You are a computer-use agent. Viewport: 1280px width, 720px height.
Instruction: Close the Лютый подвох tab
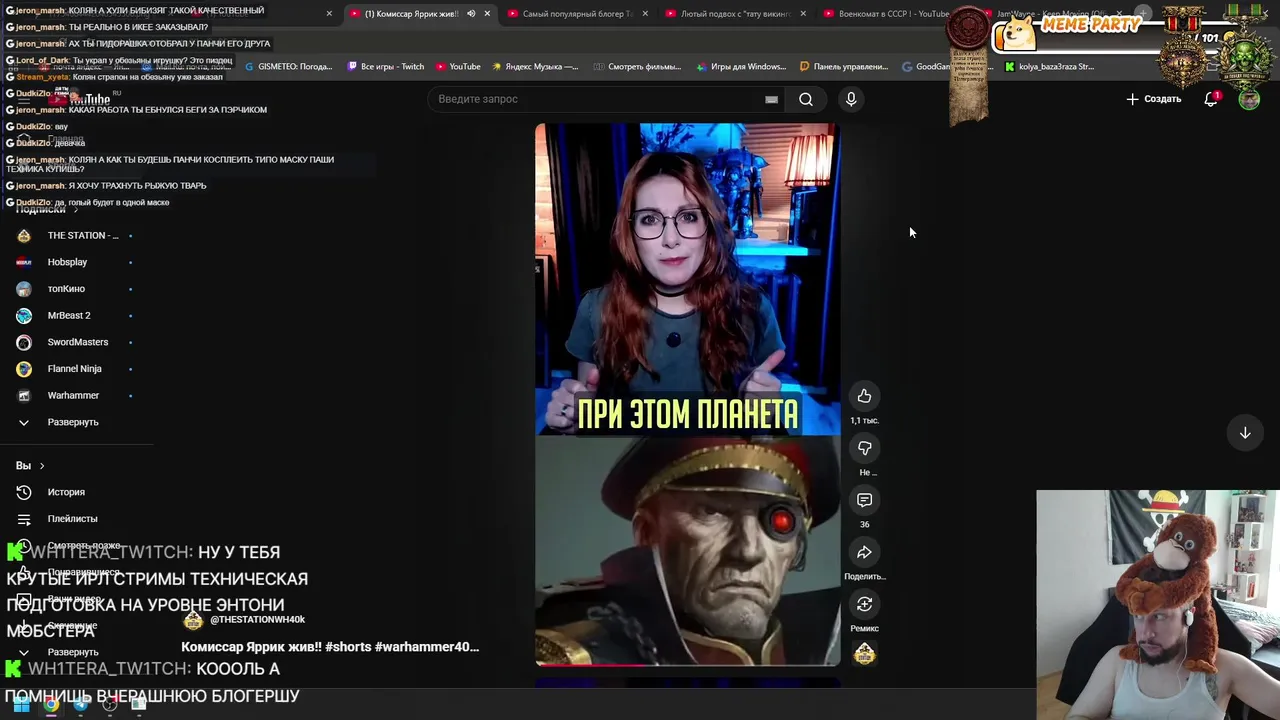pos(803,14)
